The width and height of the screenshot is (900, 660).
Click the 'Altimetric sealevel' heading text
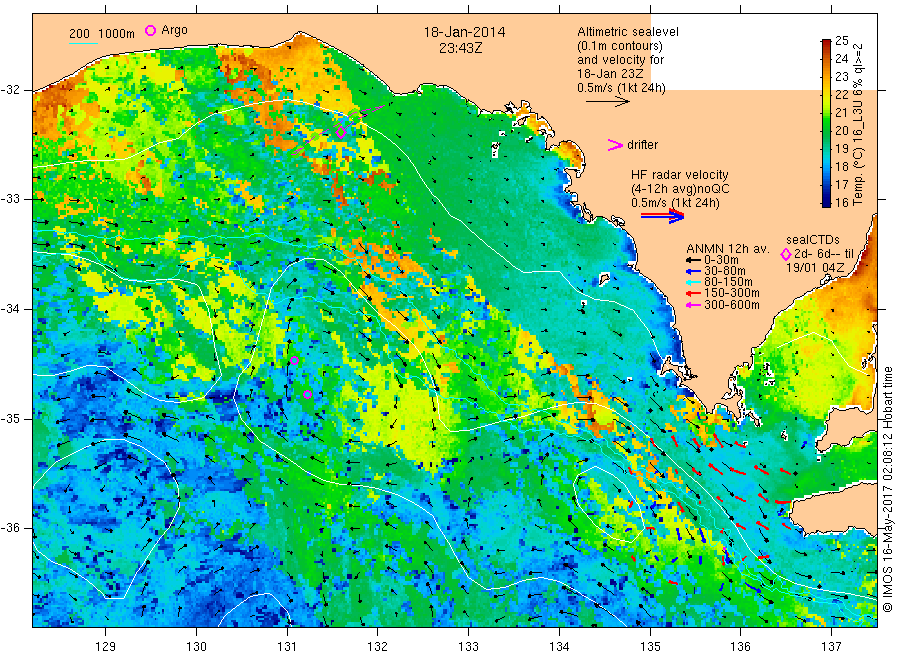coord(628,32)
